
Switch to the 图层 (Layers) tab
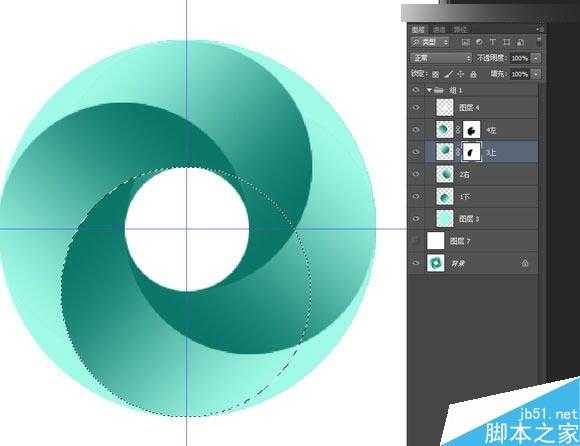(418, 29)
